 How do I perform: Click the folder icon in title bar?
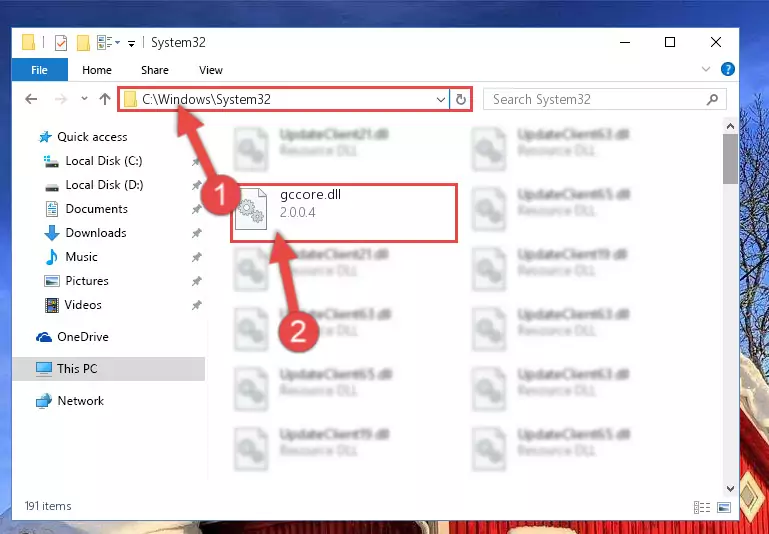tap(29, 43)
